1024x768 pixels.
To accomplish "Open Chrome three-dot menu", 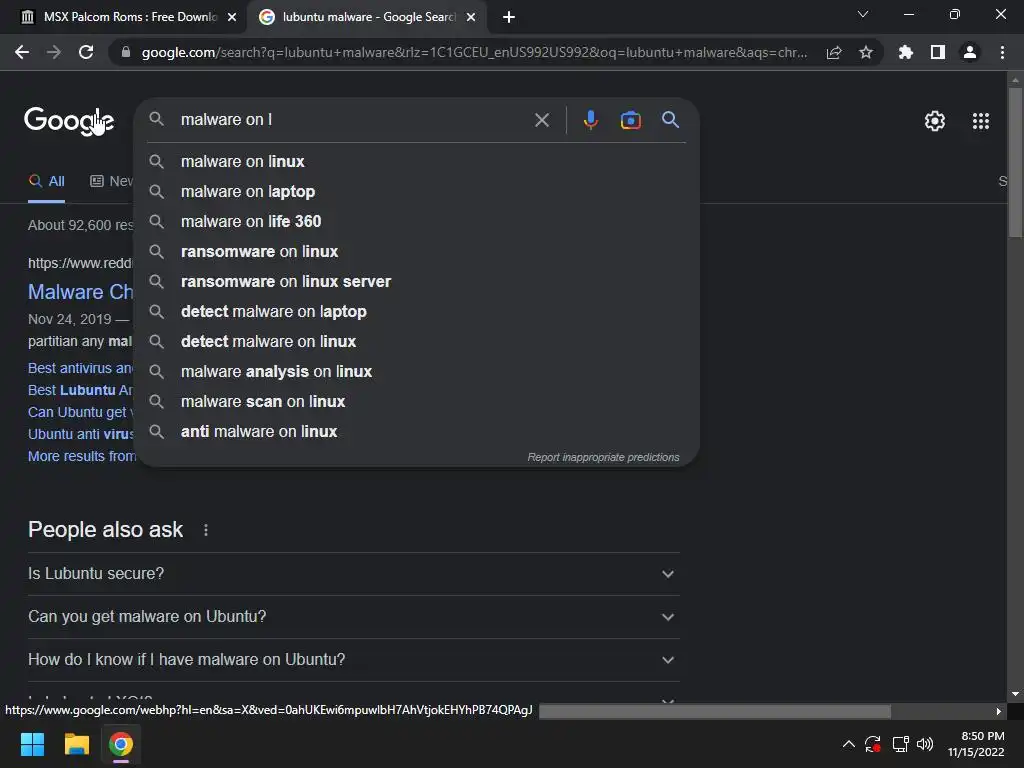I will point(1002,52).
